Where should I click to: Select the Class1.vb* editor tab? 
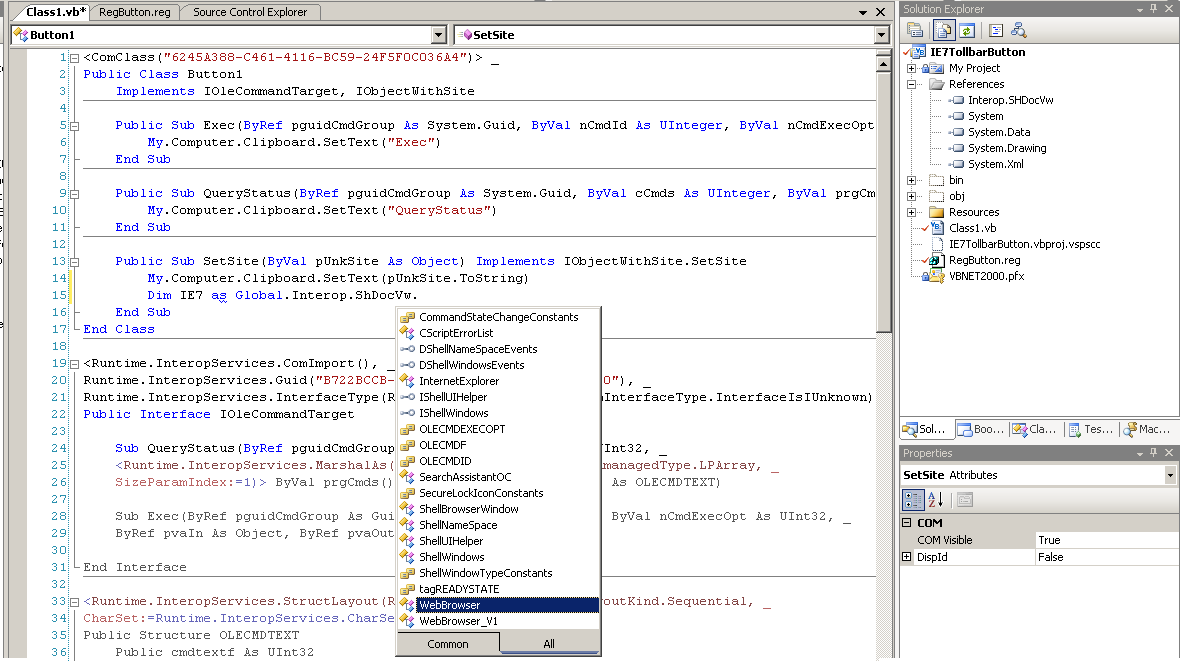(x=55, y=12)
